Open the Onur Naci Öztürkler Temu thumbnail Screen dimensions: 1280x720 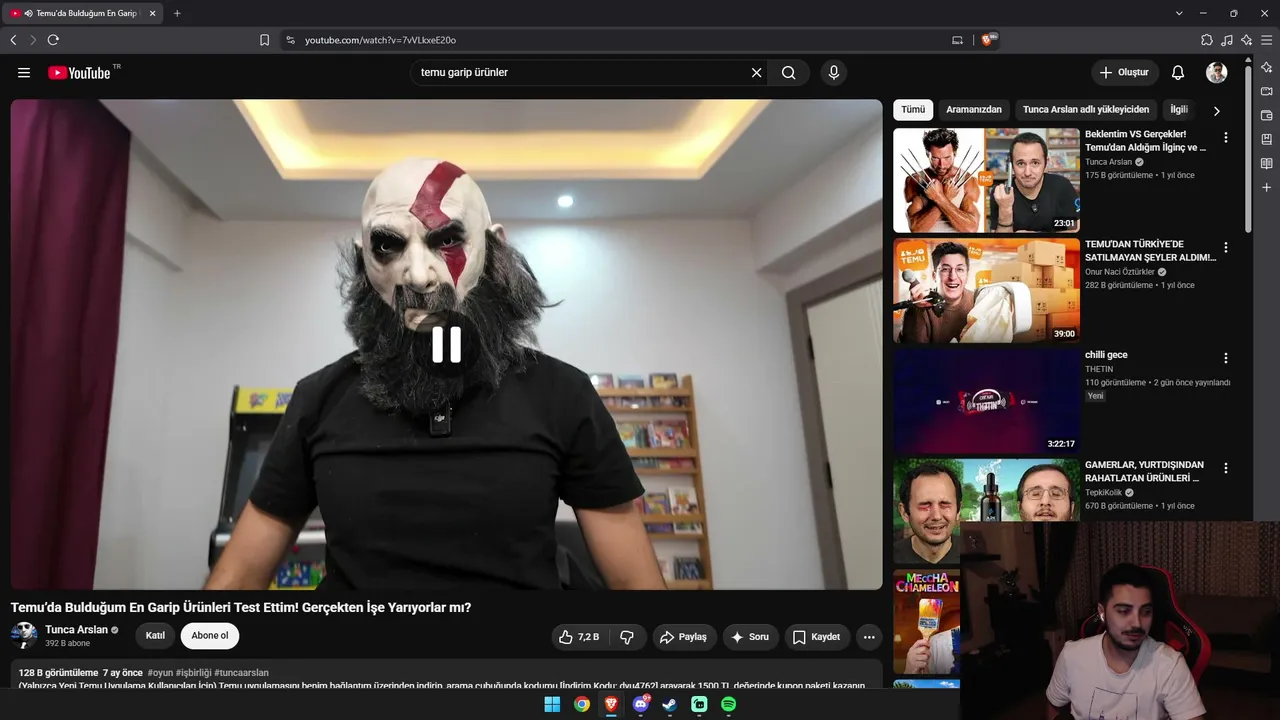click(x=986, y=290)
